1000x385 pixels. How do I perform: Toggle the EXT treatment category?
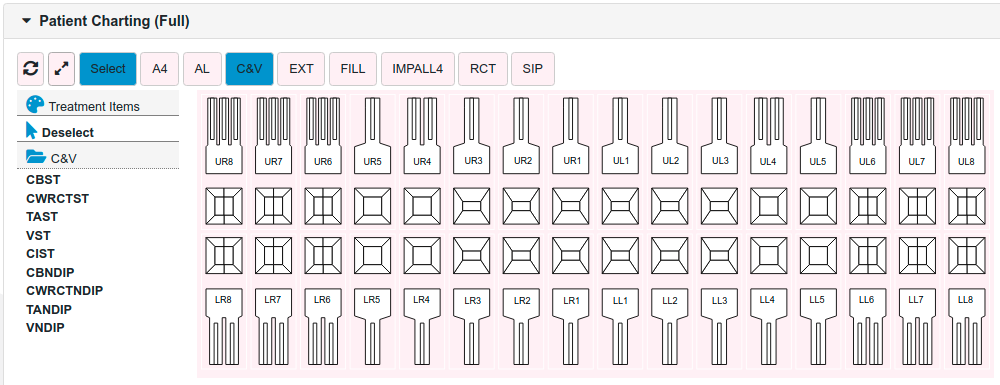click(301, 69)
